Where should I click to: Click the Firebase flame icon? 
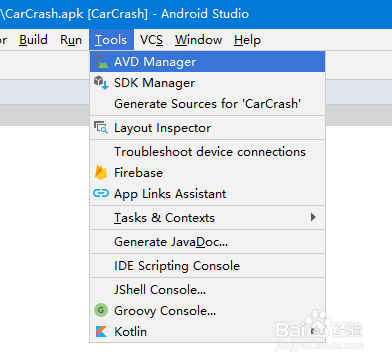(x=101, y=173)
